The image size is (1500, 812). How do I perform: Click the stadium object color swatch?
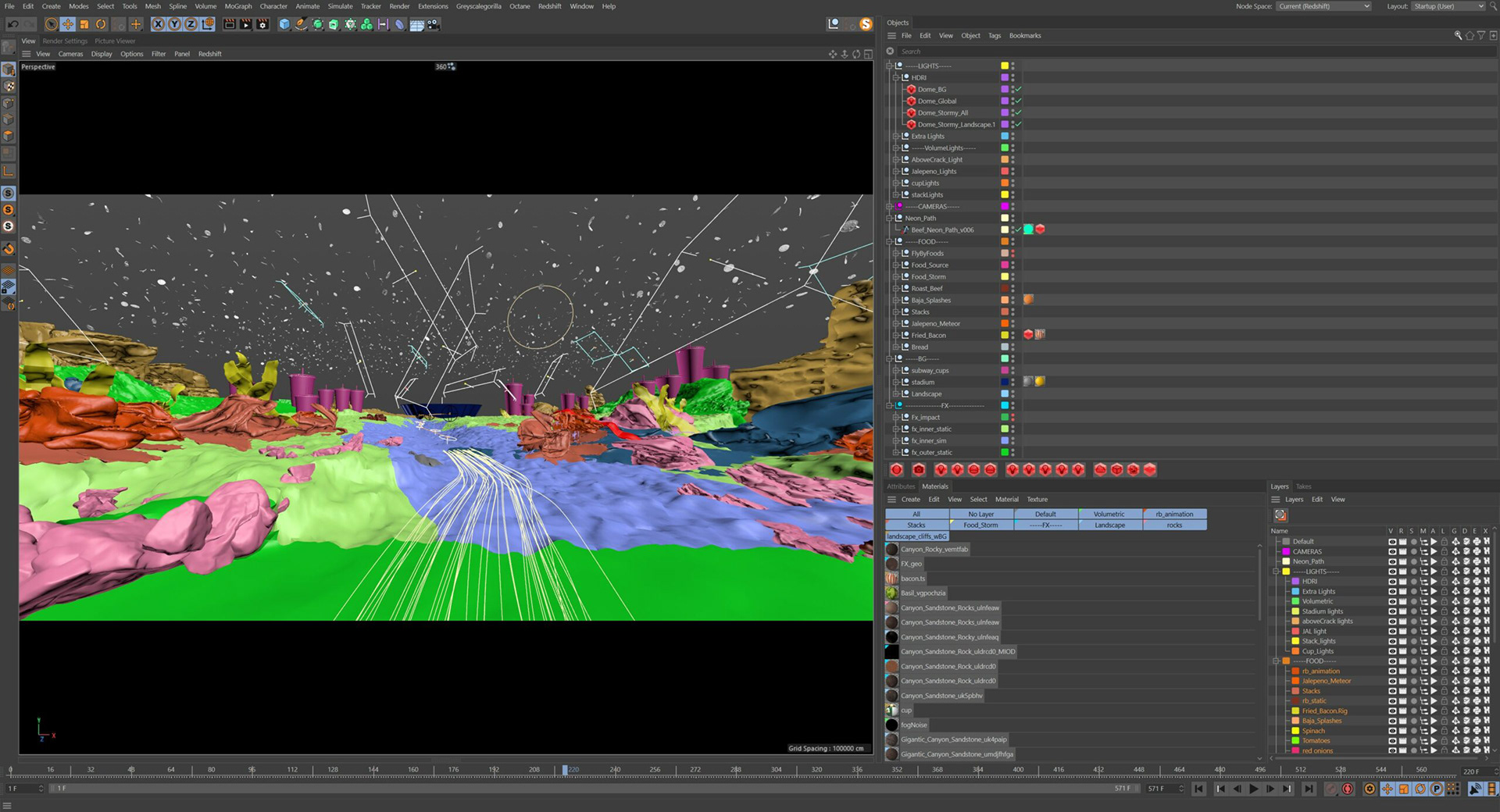[1005, 382]
